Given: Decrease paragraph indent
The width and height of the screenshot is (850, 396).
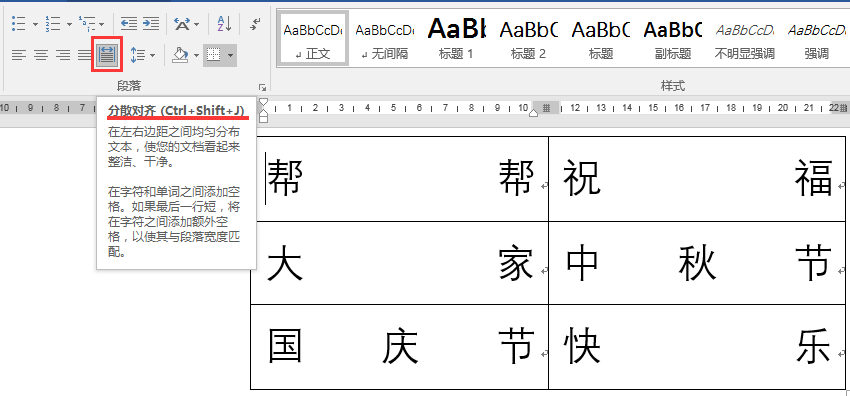Looking at the screenshot, I should click(x=128, y=23).
